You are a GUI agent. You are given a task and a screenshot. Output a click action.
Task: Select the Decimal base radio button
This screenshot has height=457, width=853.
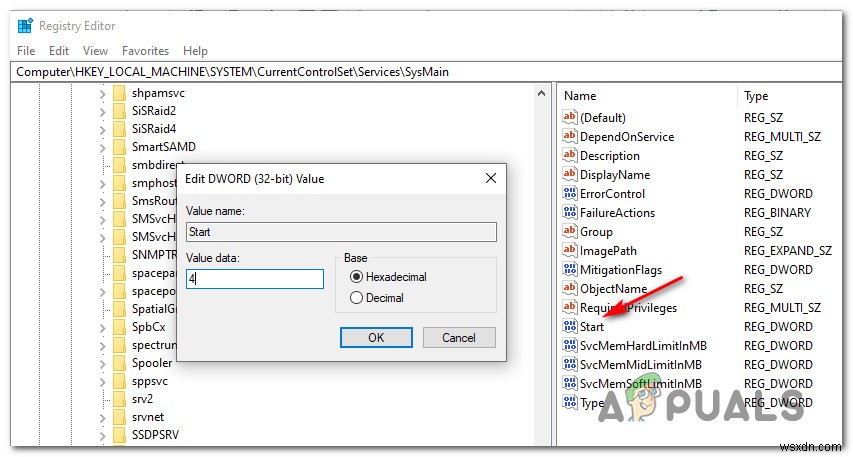tap(356, 298)
